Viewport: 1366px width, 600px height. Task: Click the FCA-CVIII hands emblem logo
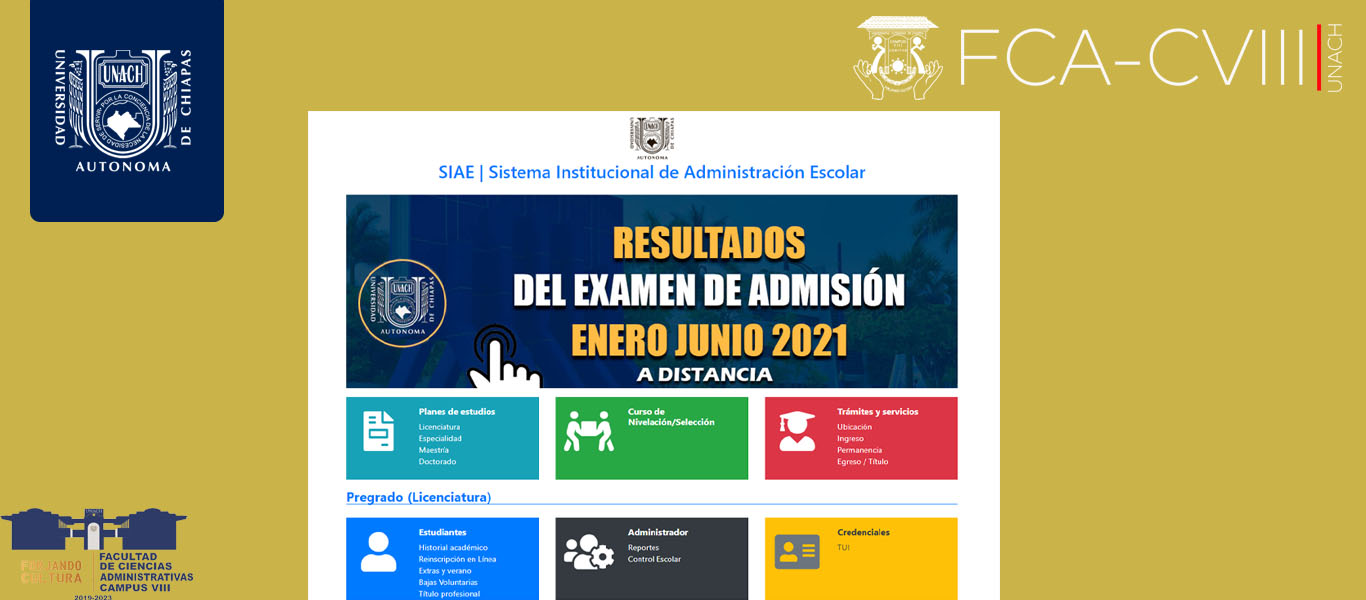(898, 58)
